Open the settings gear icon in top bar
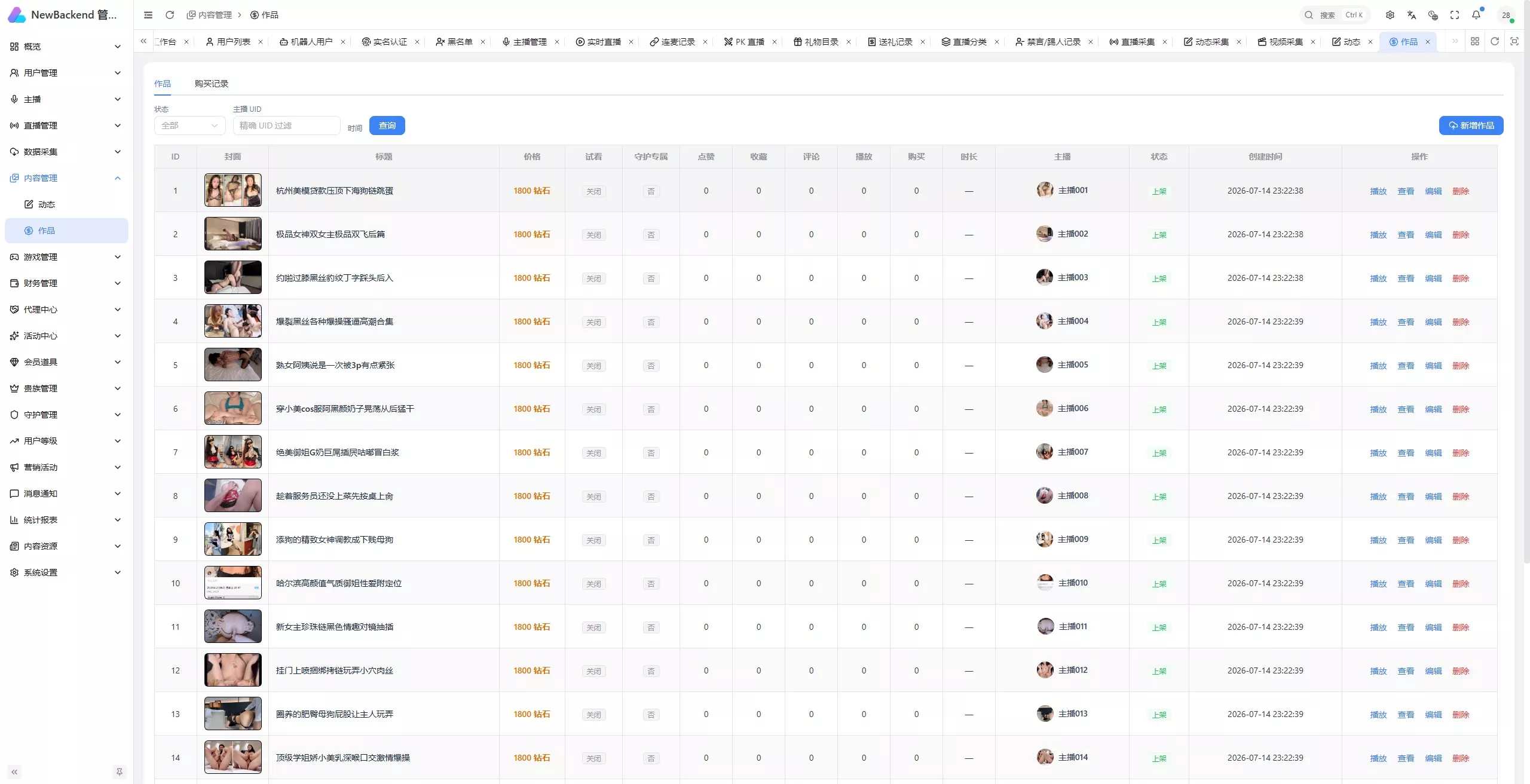The height and width of the screenshot is (784, 1530). pyautogui.click(x=1390, y=15)
